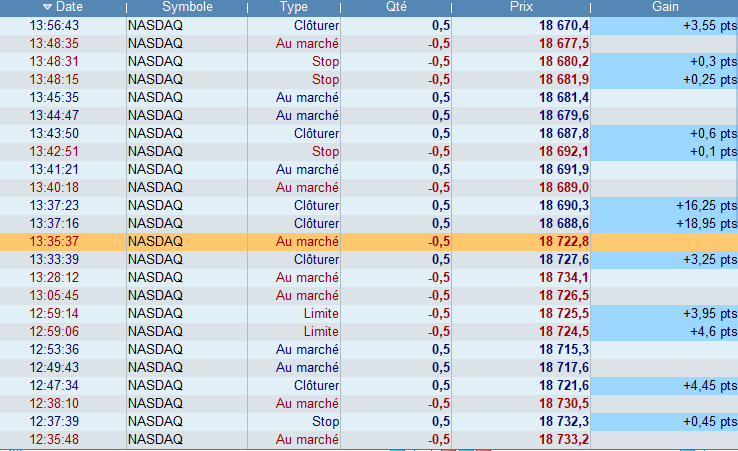Select the 13:33:39 time cell
Image resolution: width=738 pixels, height=451 pixels.
click(x=54, y=259)
